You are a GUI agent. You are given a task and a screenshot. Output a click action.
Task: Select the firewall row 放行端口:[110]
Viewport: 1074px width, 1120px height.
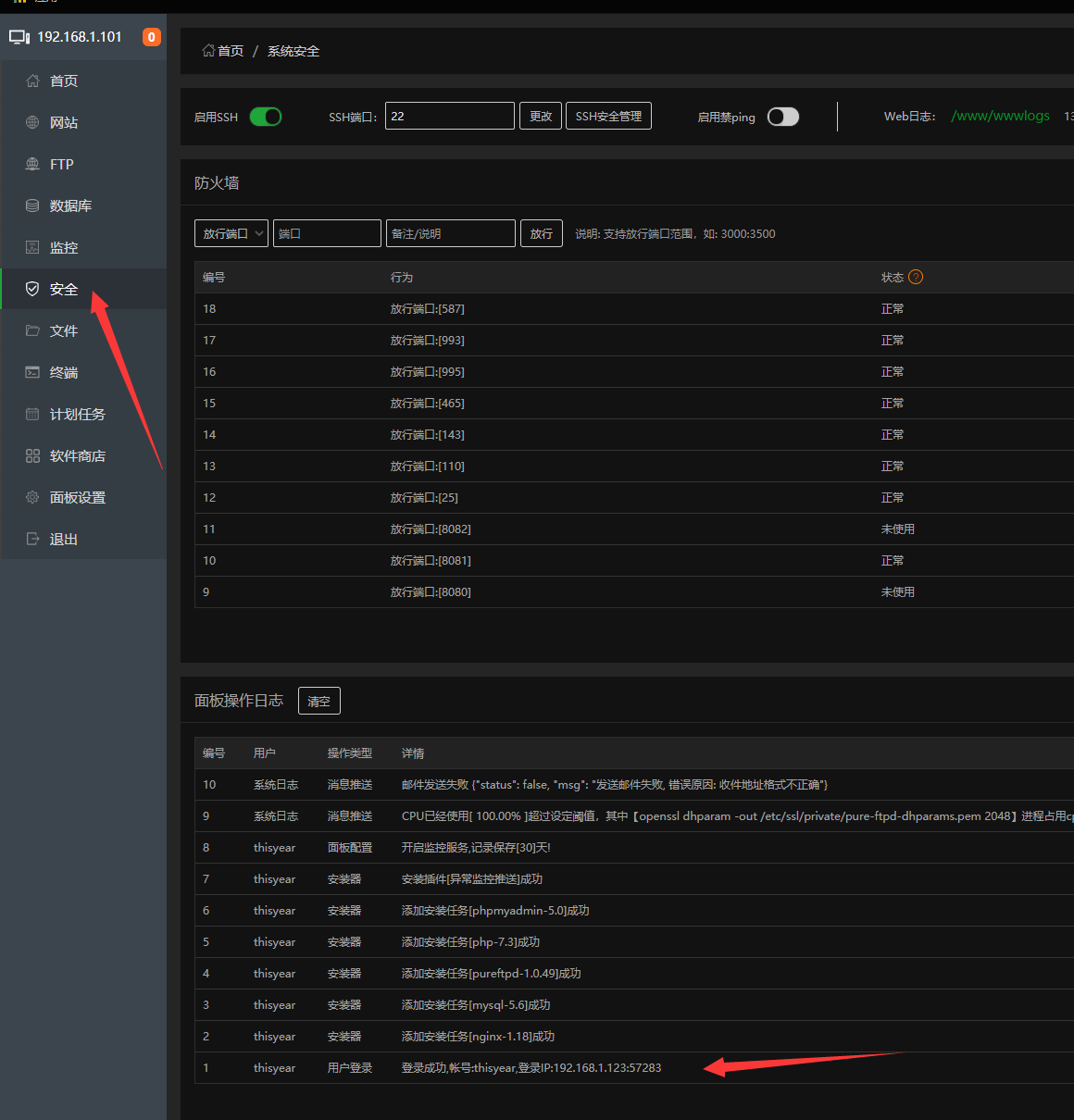click(x=634, y=467)
